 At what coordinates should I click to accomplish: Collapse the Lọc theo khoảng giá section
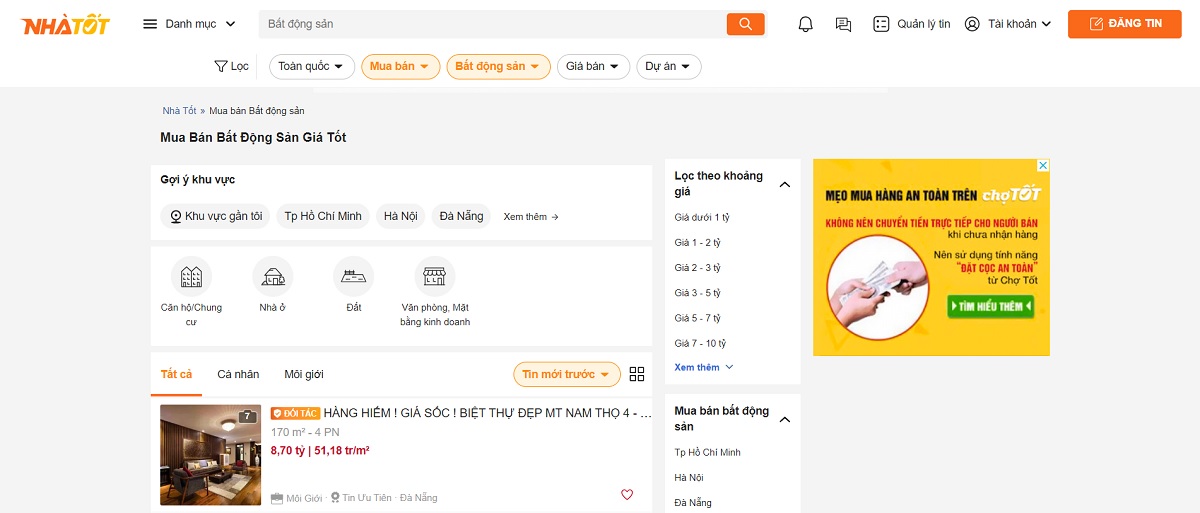click(785, 184)
